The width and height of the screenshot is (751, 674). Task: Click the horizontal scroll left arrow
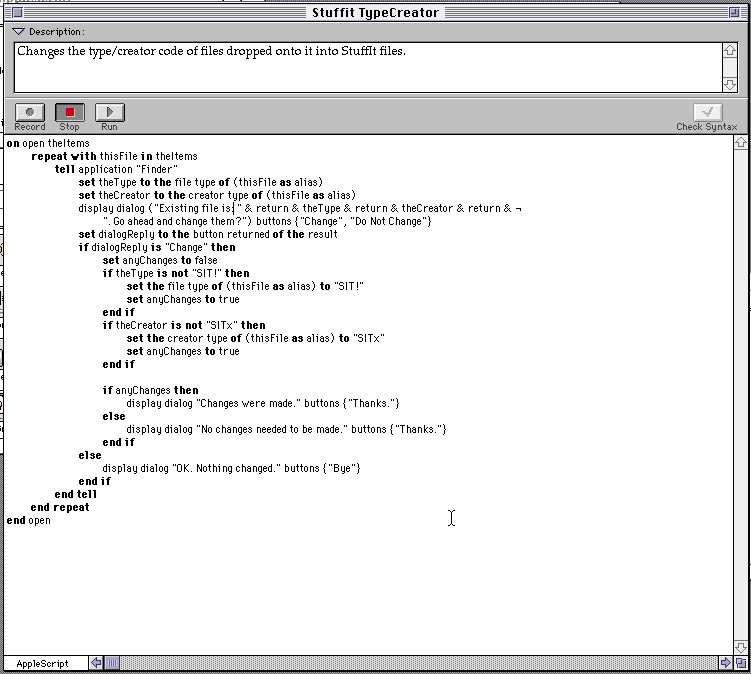click(x=96, y=663)
